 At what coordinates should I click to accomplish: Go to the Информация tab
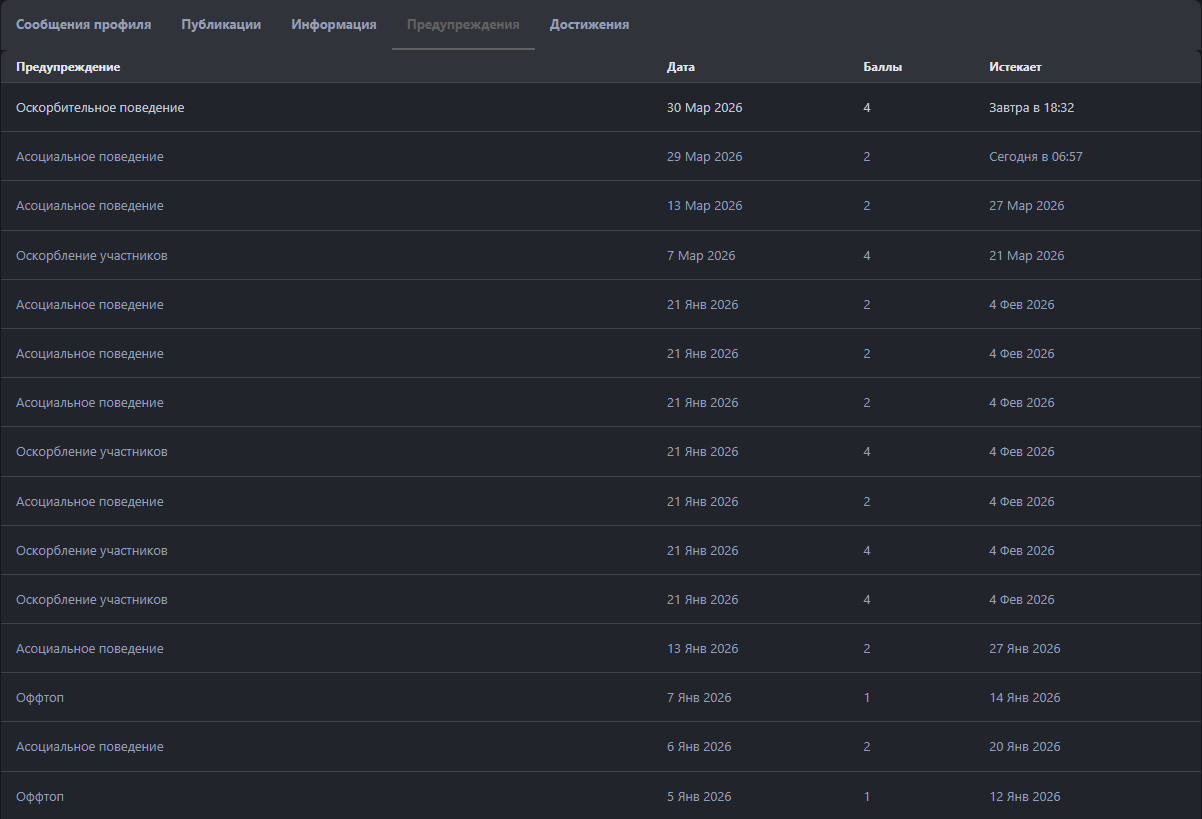(334, 25)
